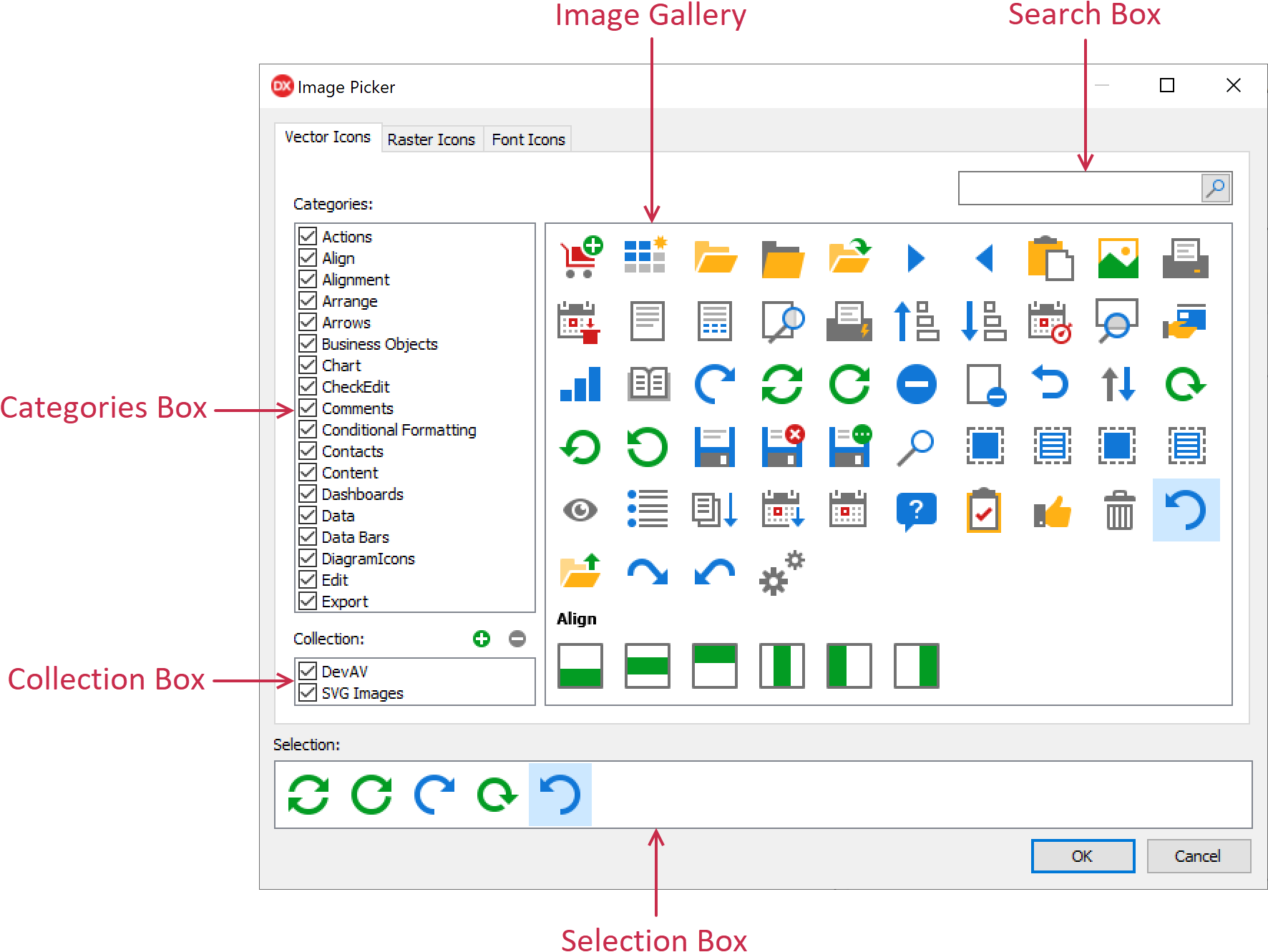Open the Font Icons tab
Screen dimensions: 1268x952
click(x=528, y=139)
